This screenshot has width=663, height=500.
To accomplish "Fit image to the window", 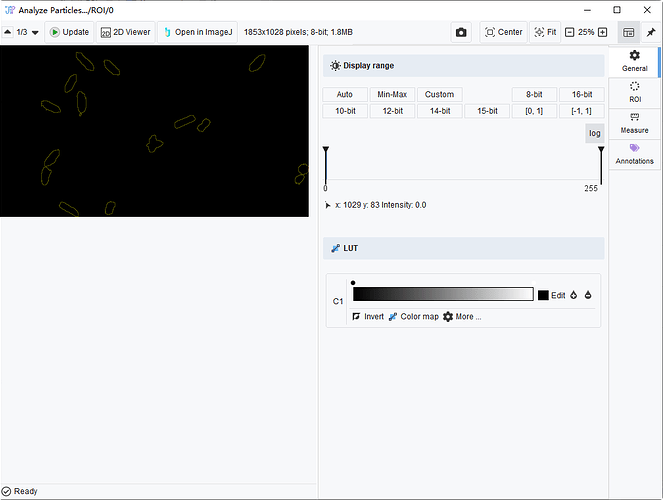I will click(546, 32).
